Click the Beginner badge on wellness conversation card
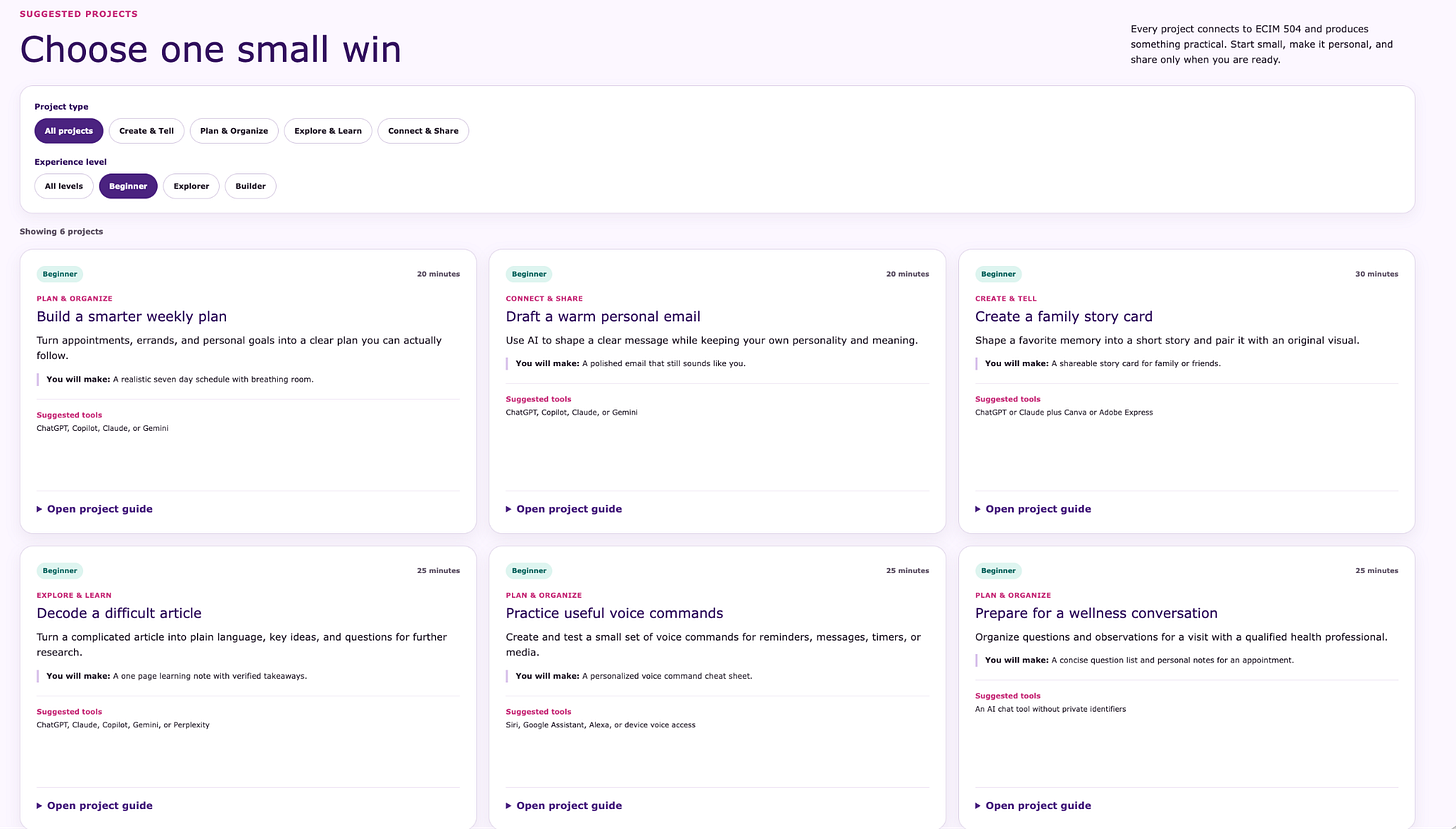 [x=998, y=571]
